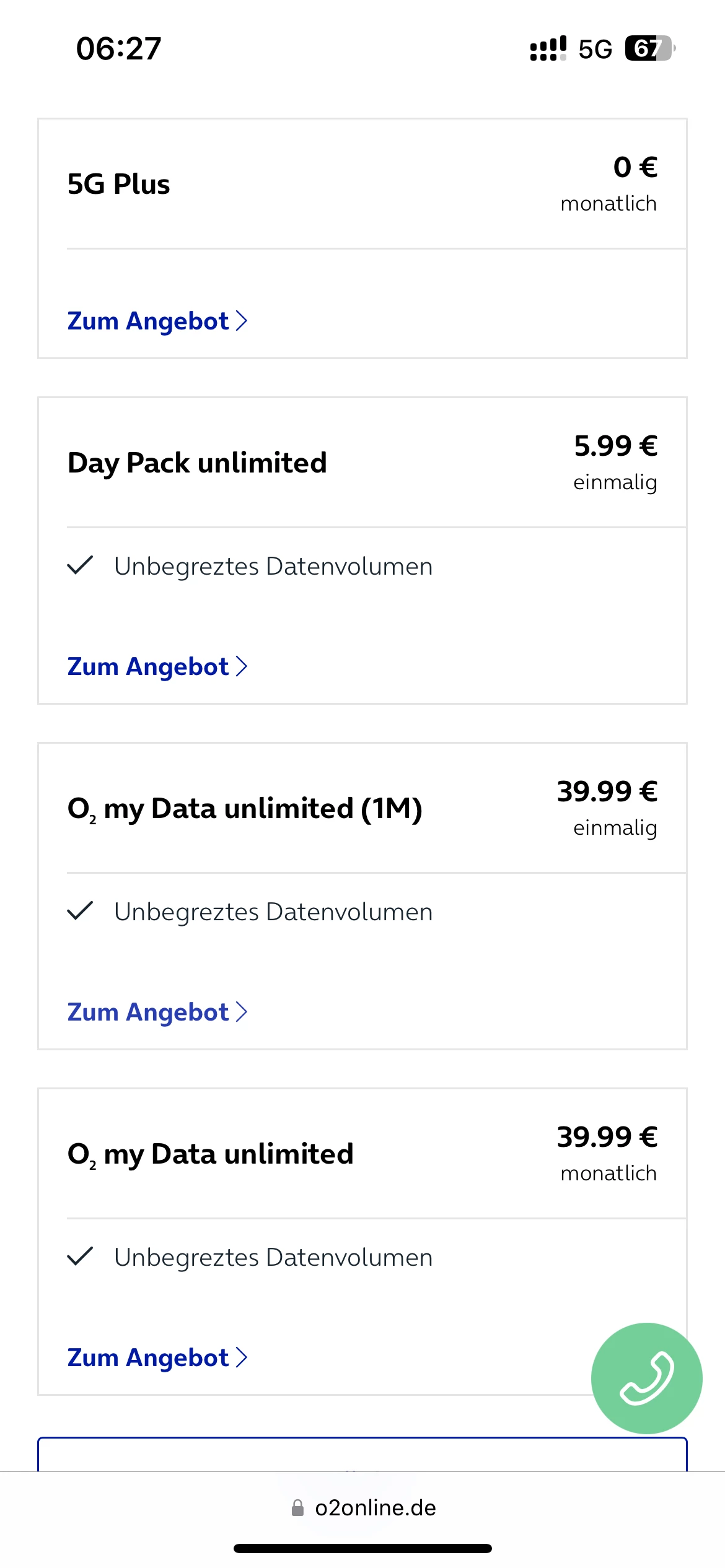725x1568 pixels.
Task: Tap the chevron arrow in Day Pack card
Action: (x=242, y=666)
